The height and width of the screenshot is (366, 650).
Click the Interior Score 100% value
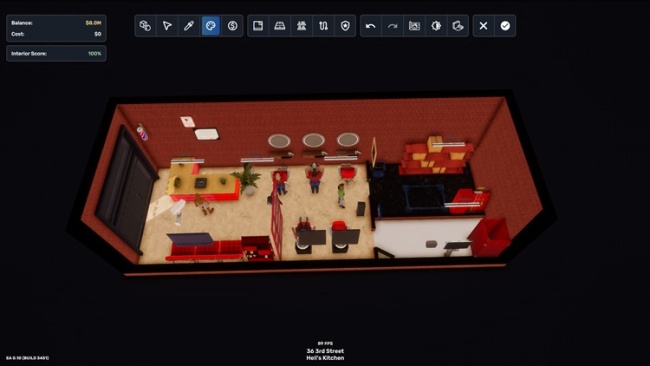[x=95, y=53]
